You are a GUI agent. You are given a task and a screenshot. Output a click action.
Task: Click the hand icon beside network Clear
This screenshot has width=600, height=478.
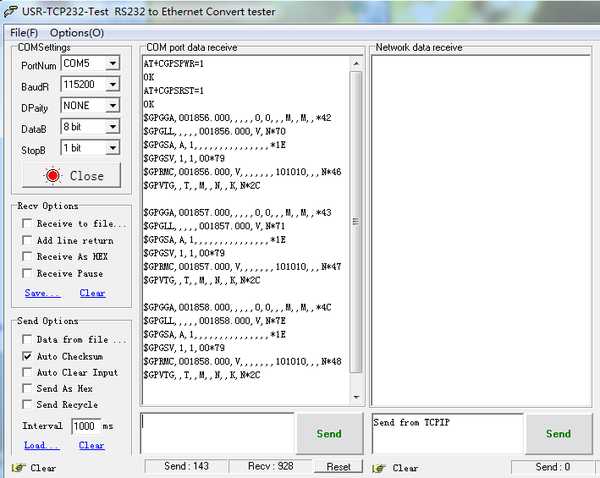pos(379,468)
